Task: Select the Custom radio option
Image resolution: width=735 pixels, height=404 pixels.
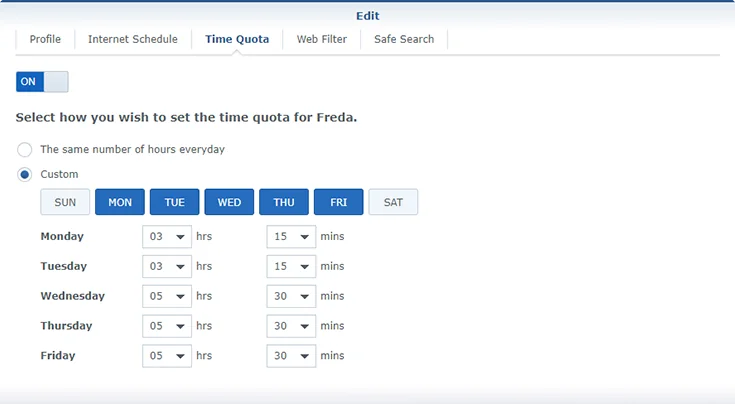Action: 25,174
